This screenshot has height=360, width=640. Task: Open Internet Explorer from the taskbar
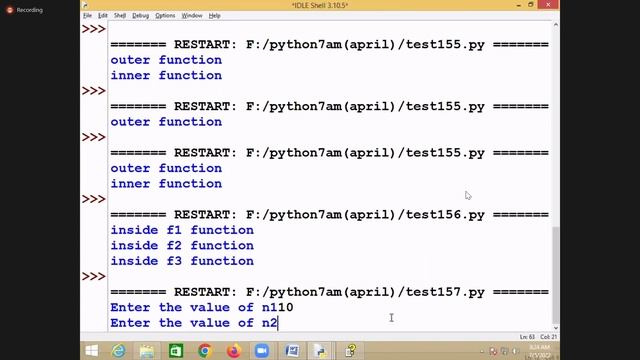[x=119, y=351]
